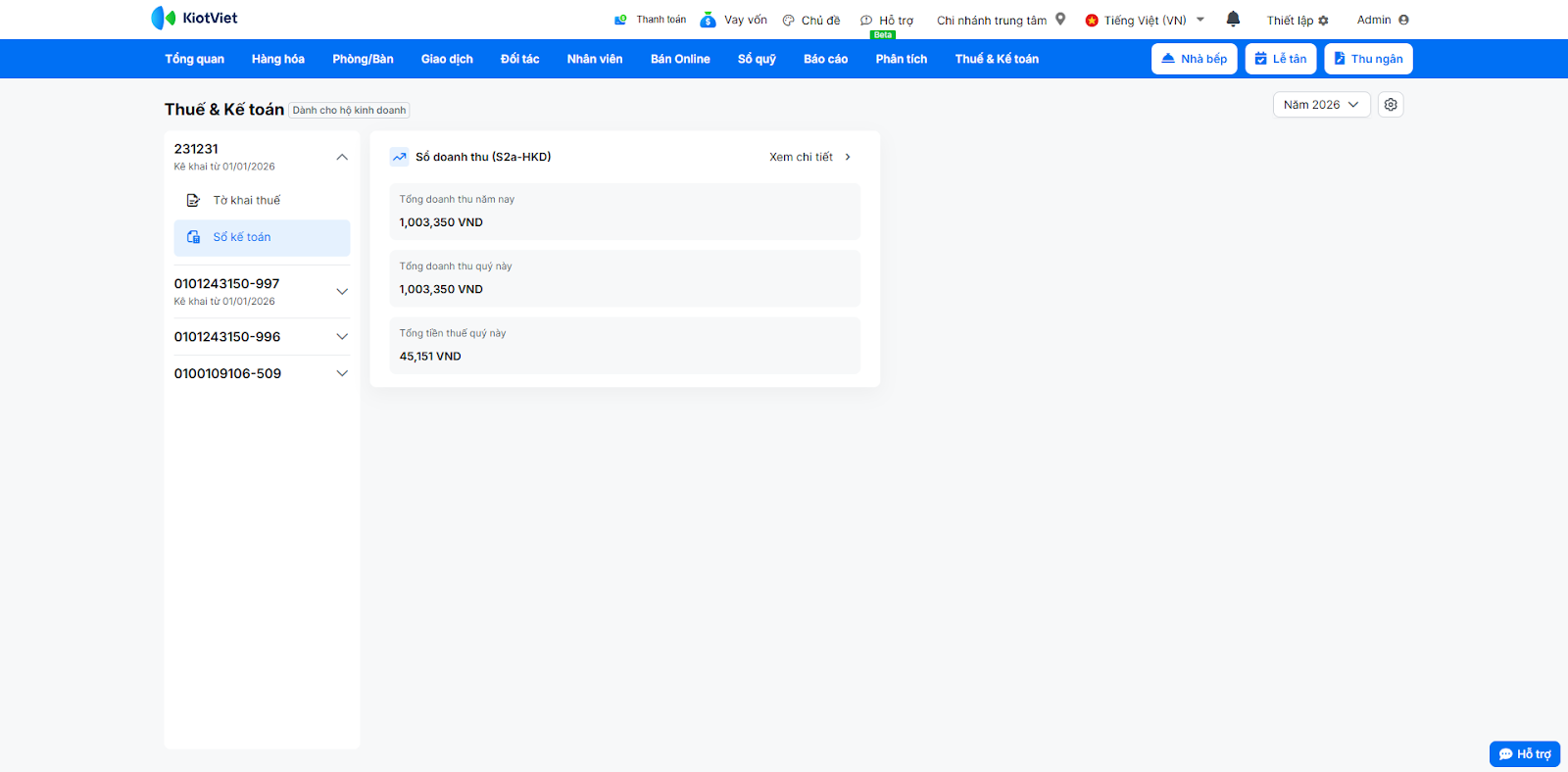Open the Nhân viên menu
Viewport: 1568px width, 772px height.
[x=595, y=59]
